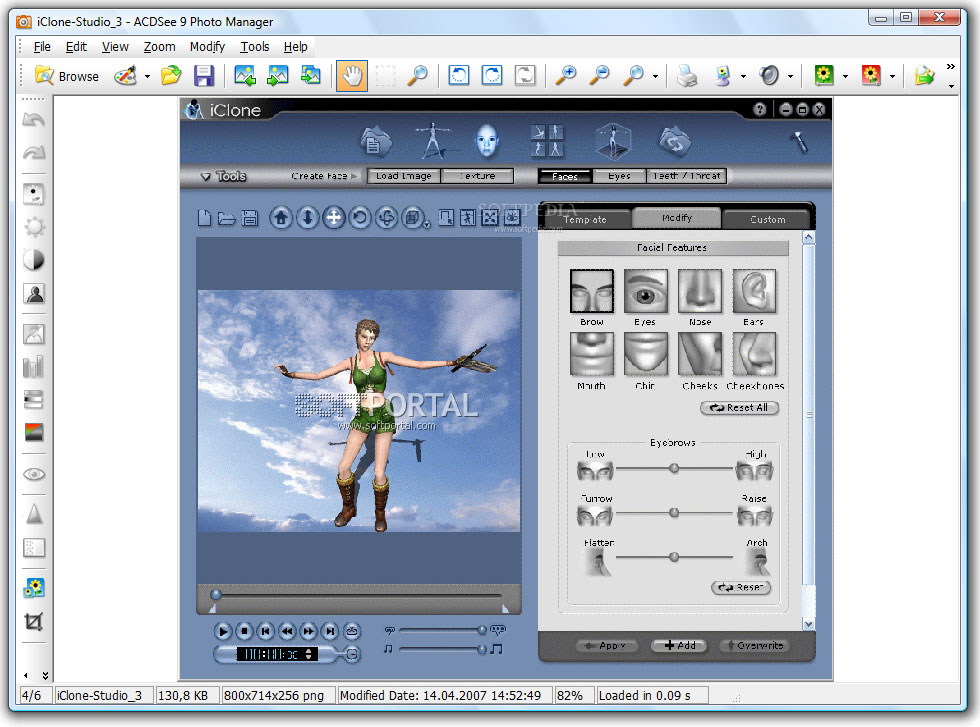Click the Red Eye reduction icon

click(x=34, y=475)
